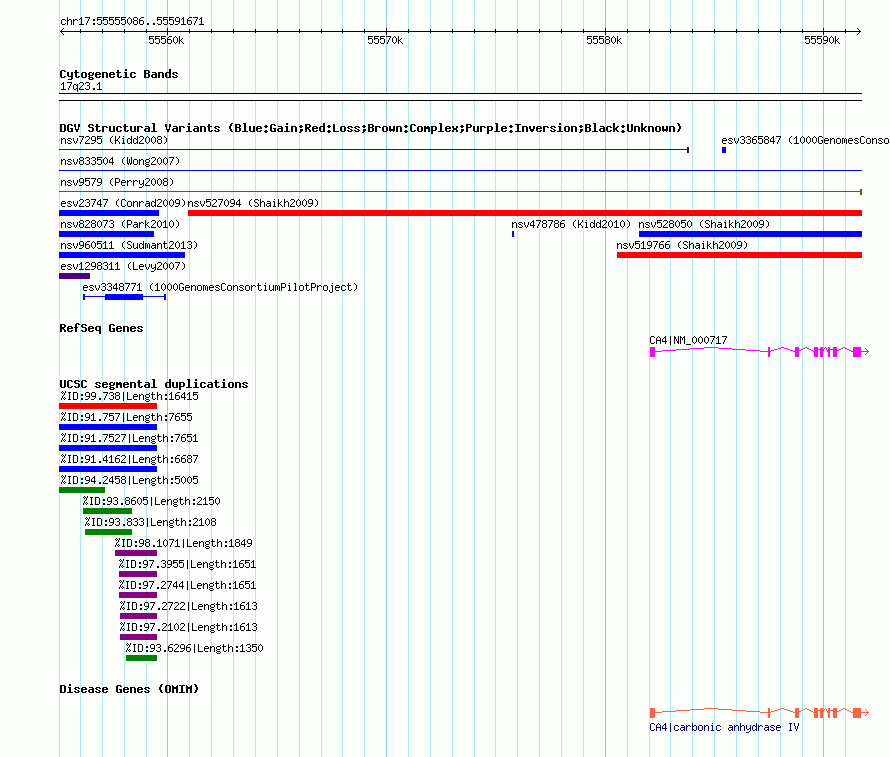Select the esv3365847 variant label
This screenshot has width=890, height=757.
point(805,140)
